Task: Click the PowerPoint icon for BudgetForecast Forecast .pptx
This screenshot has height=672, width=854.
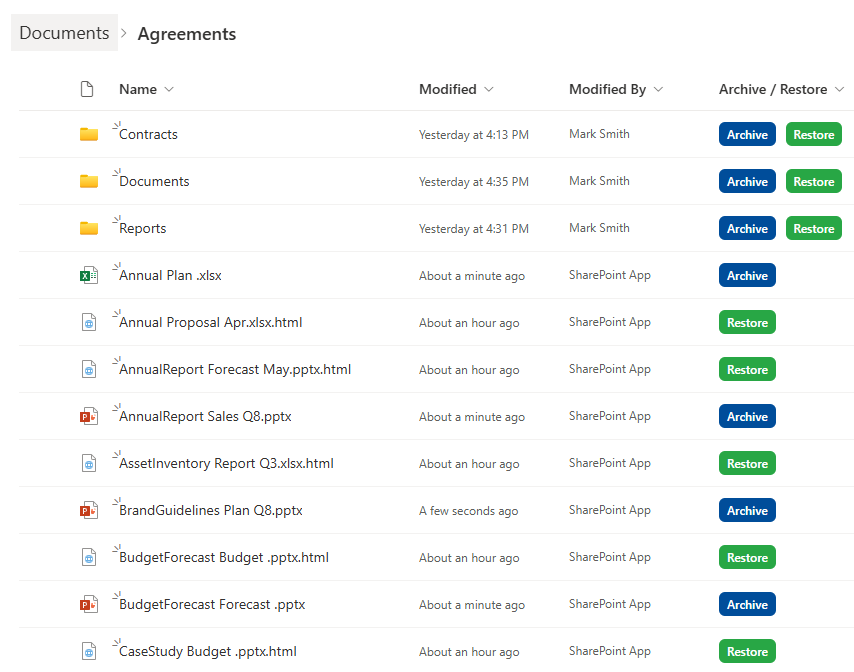Action: pos(89,604)
